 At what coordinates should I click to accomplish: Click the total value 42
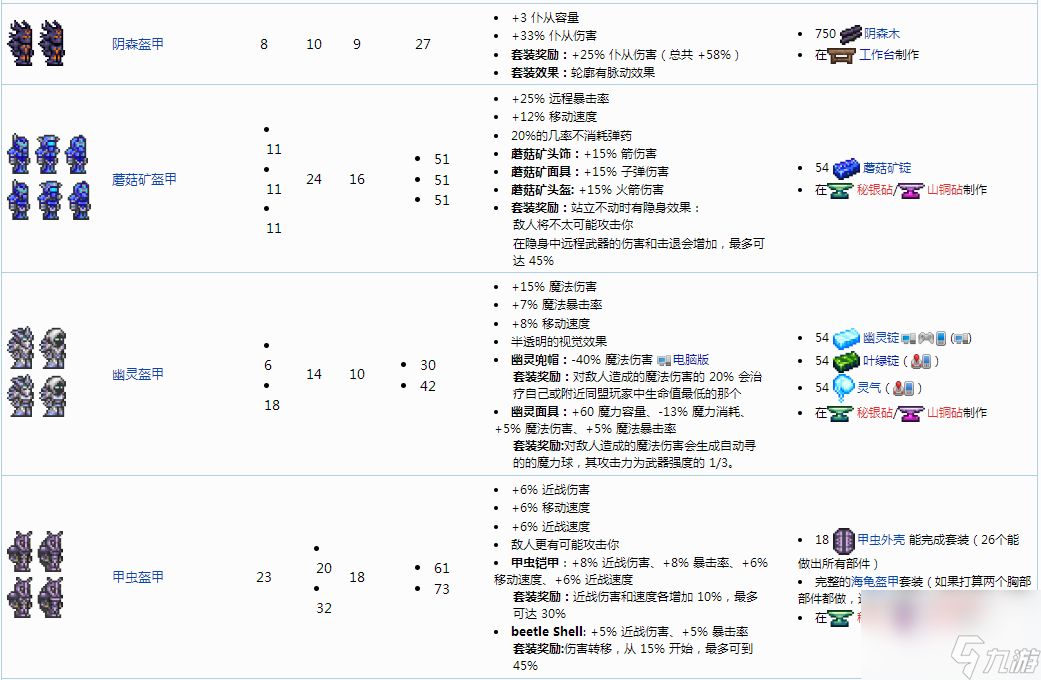coord(428,386)
